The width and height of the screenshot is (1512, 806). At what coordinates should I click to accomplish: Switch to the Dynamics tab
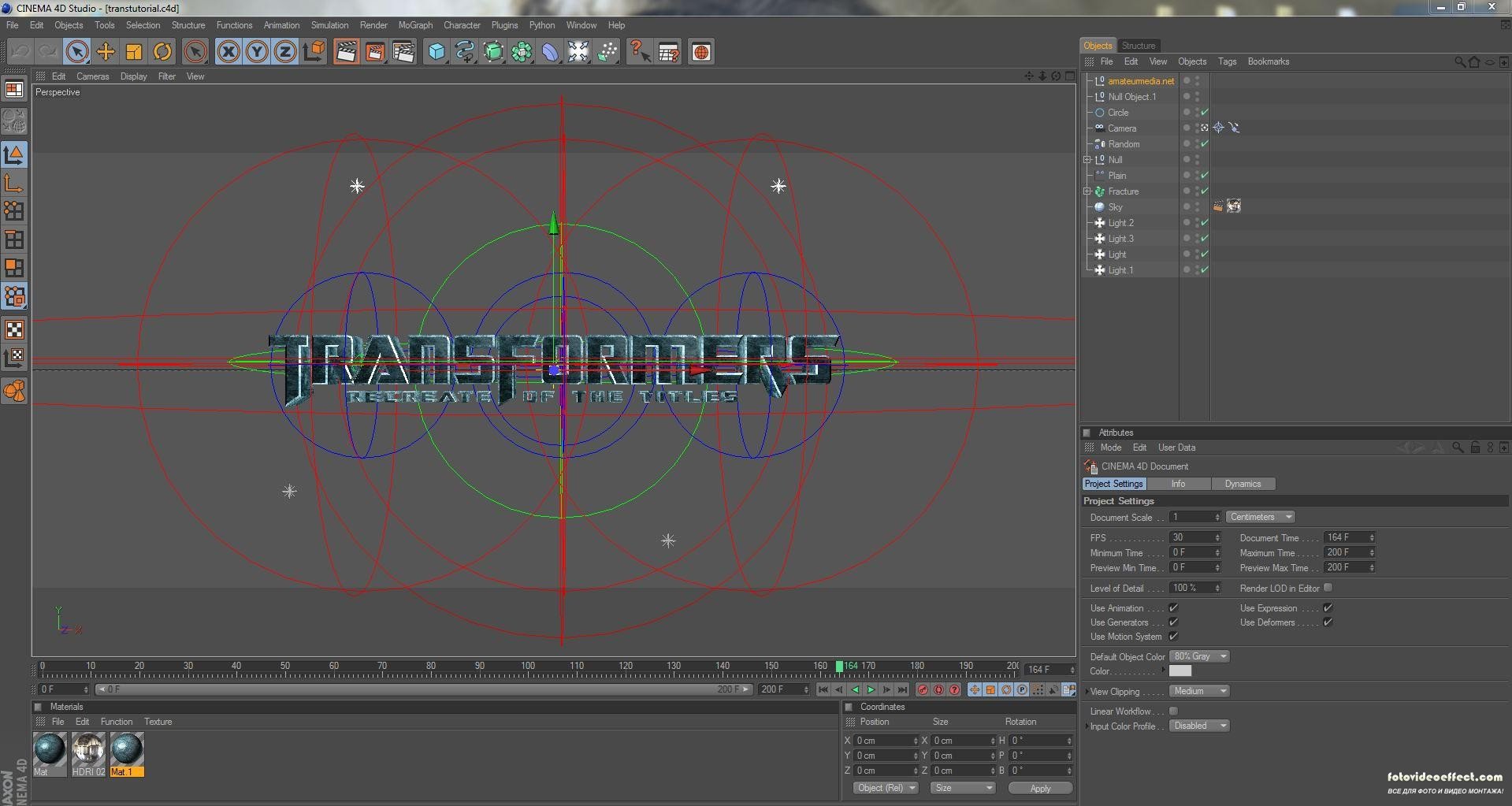1243,484
